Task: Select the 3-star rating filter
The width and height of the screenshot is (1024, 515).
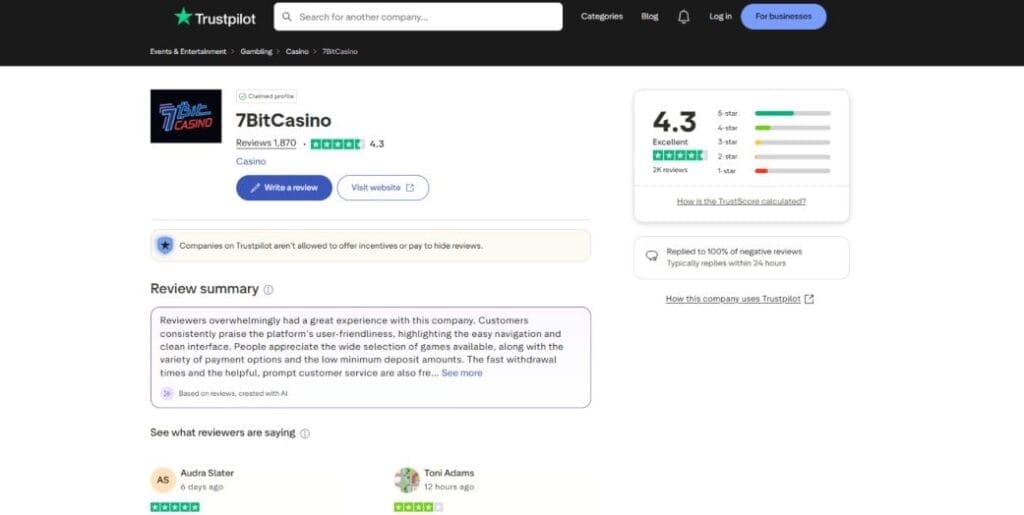Action: [x=774, y=142]
